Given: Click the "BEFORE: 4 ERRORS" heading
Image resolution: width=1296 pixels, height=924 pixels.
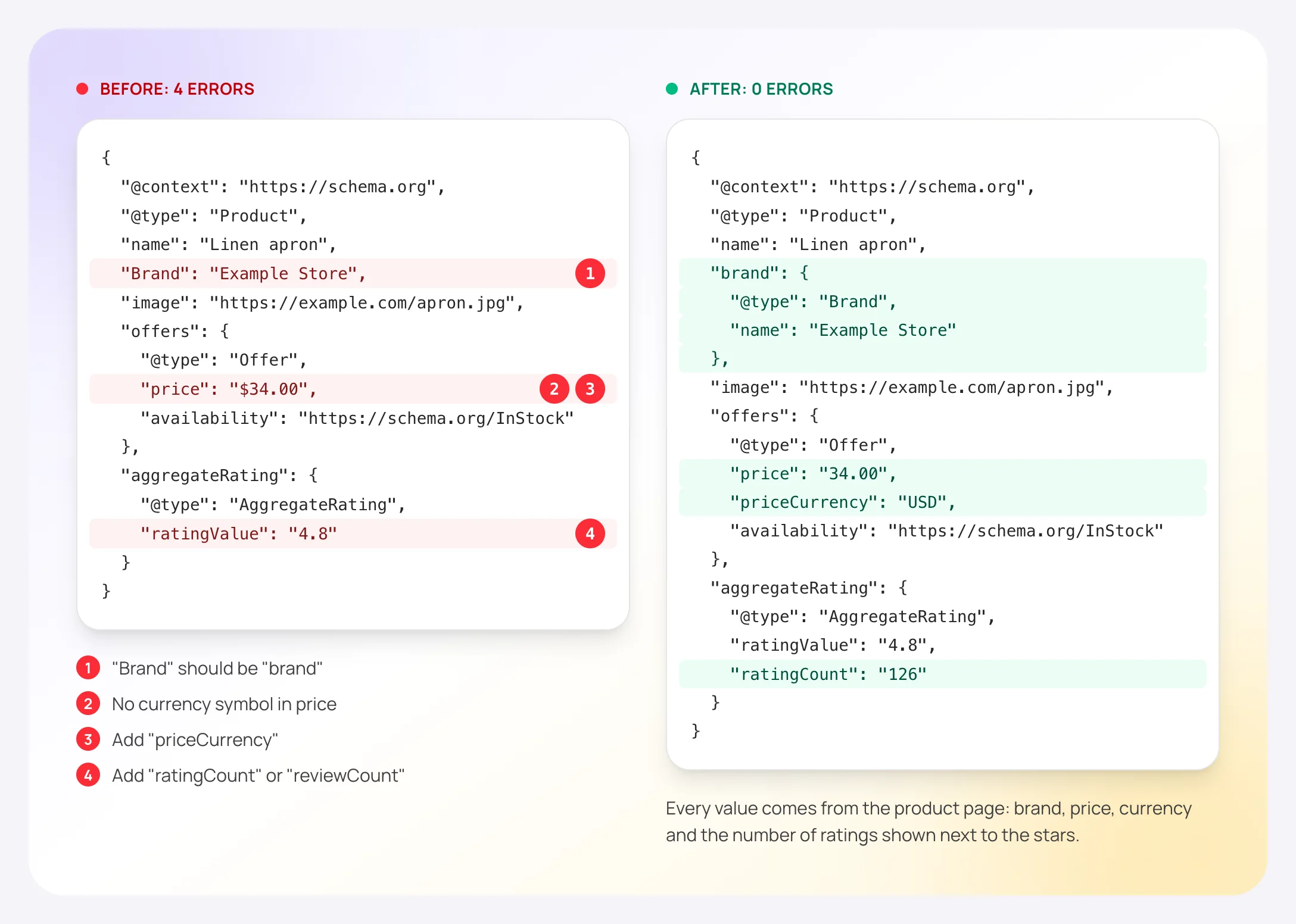Looking at the screenshot, I should pyautogui.click(x=177, y=89).
